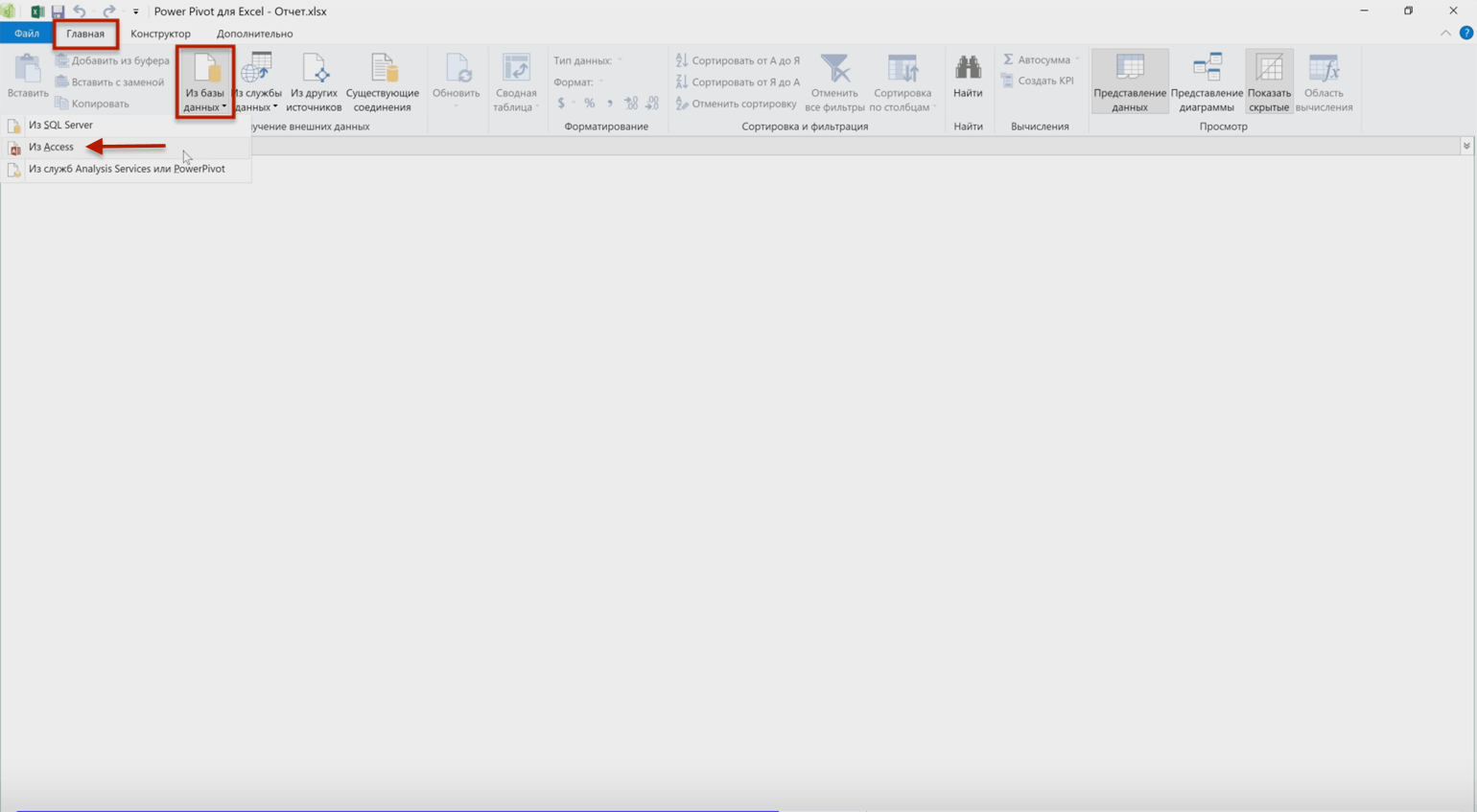Open the Конструктор ribbon tab
The image size is (1477, 812).
click(160, 34)
